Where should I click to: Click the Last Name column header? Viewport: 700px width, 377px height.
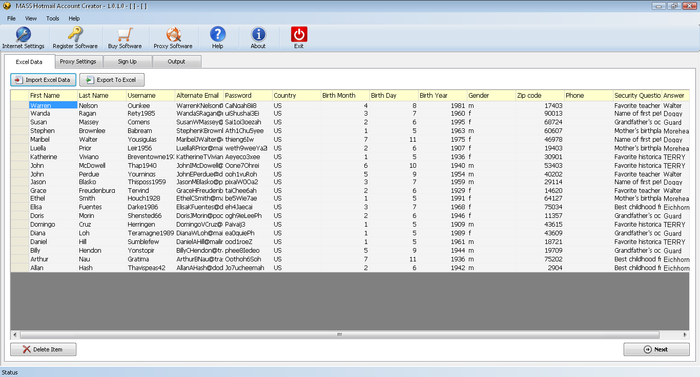click(102, 96)
